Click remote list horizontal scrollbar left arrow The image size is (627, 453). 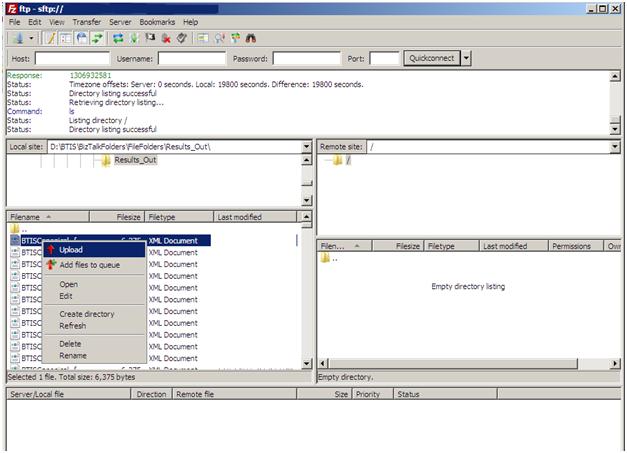coord(323,363)
